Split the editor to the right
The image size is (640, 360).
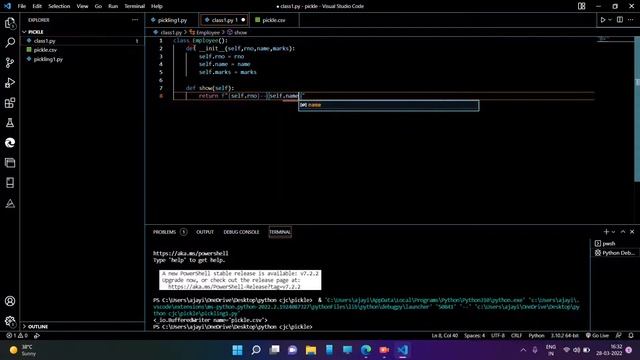620,20
